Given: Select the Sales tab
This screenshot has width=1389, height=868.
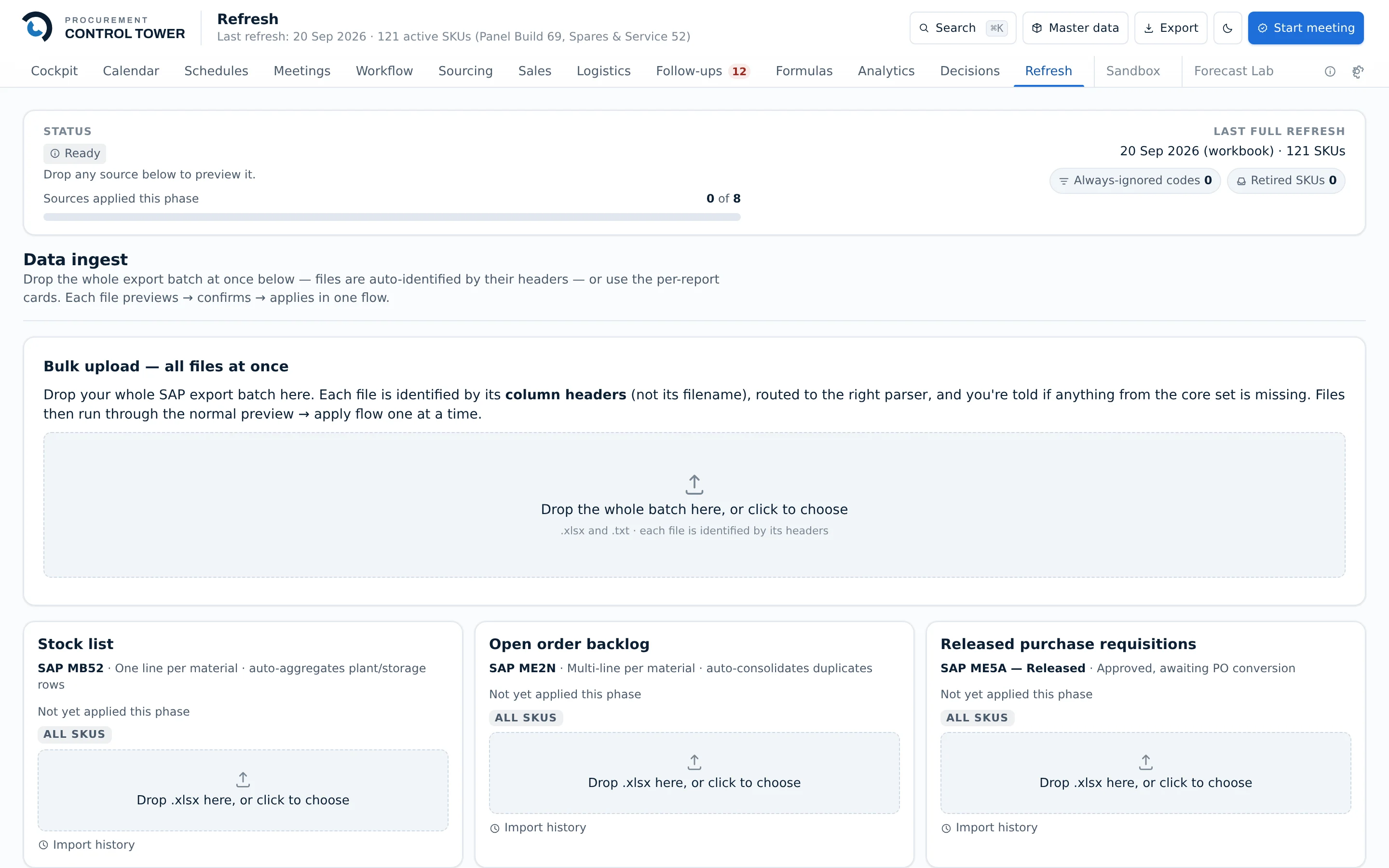Looking at the screenshot, I should [534, 71].
